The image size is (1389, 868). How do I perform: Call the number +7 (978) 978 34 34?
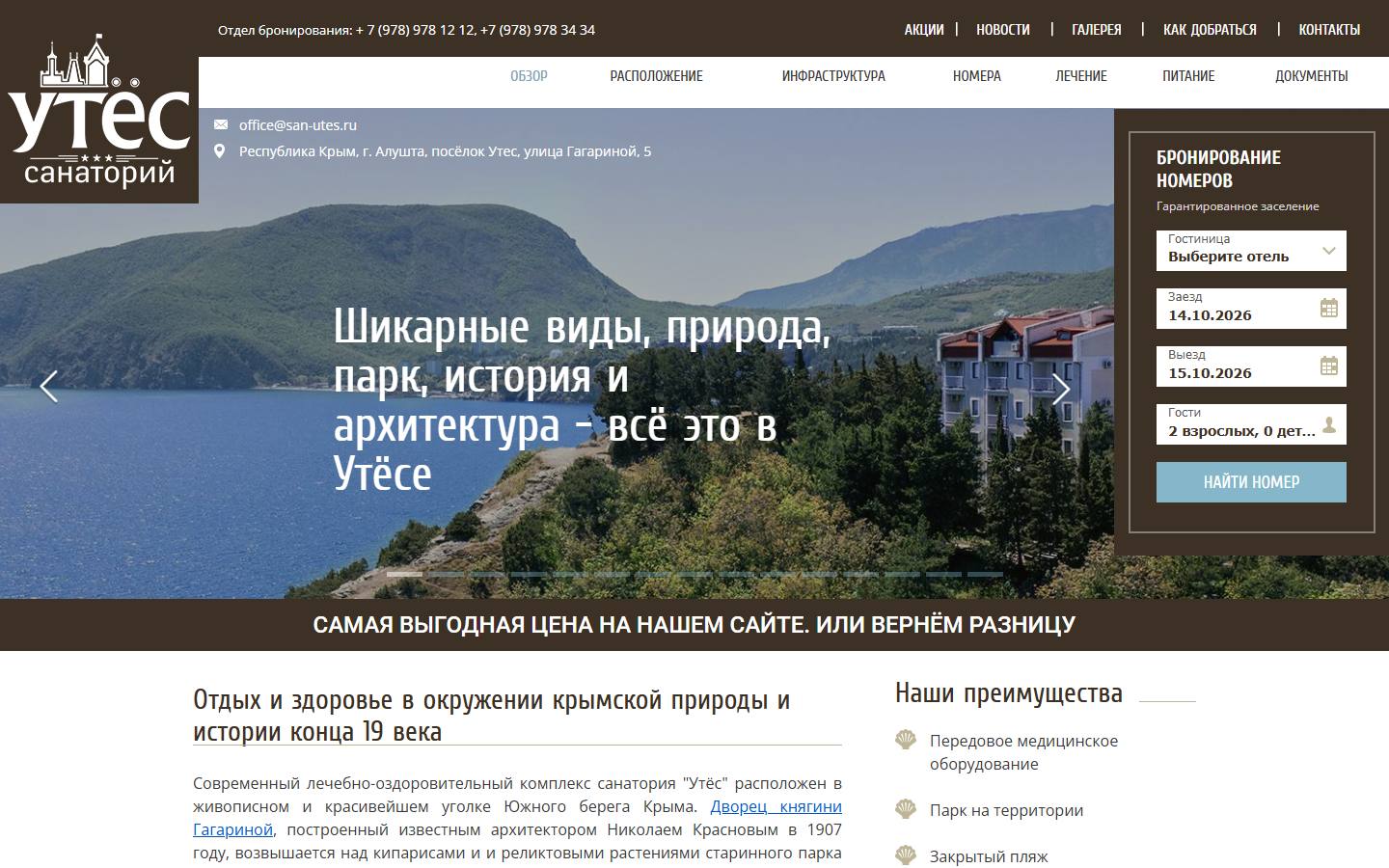tap(537, 30)
